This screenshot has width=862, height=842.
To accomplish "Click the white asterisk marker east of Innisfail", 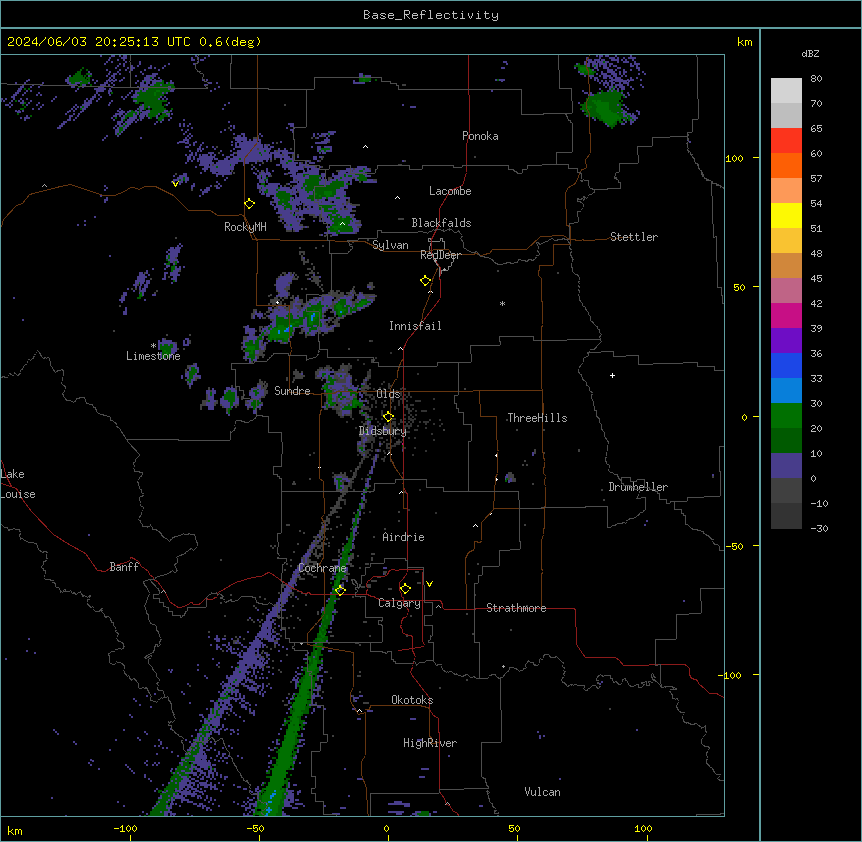I will pos(502,303).
